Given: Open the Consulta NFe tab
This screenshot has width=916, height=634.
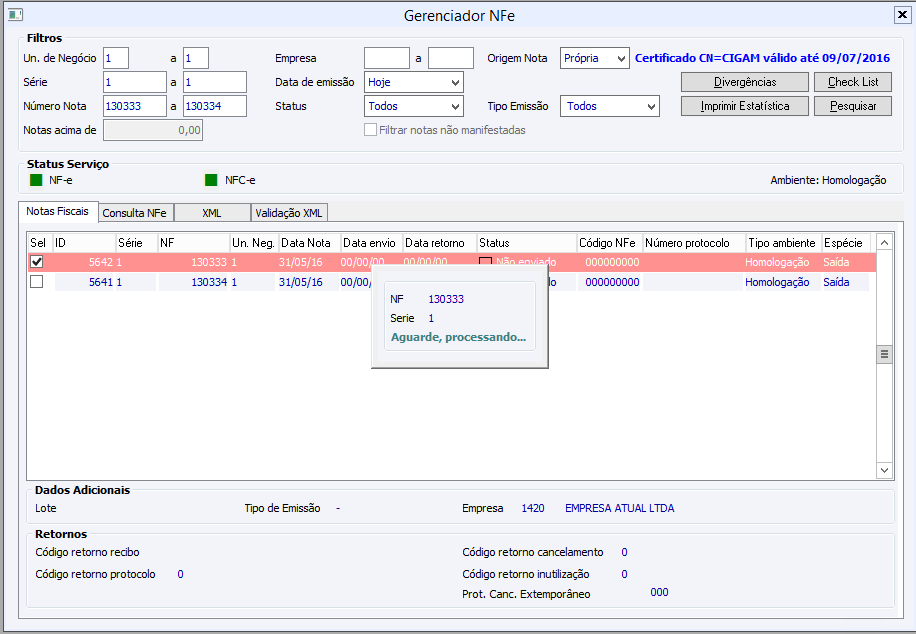Looking at the screenshot, I should (x=135, y=213).
